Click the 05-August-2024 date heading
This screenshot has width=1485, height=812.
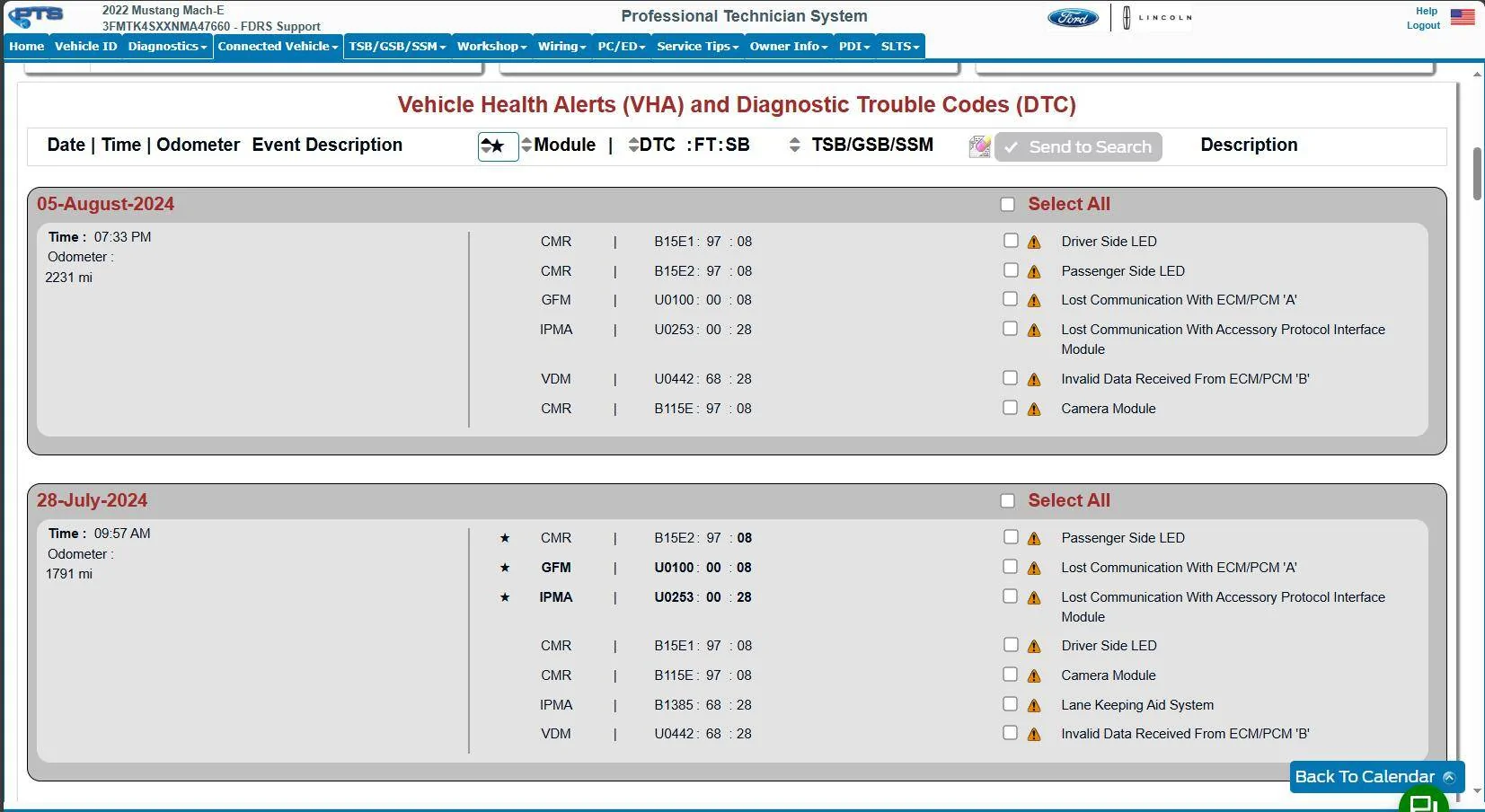[105, 204]
